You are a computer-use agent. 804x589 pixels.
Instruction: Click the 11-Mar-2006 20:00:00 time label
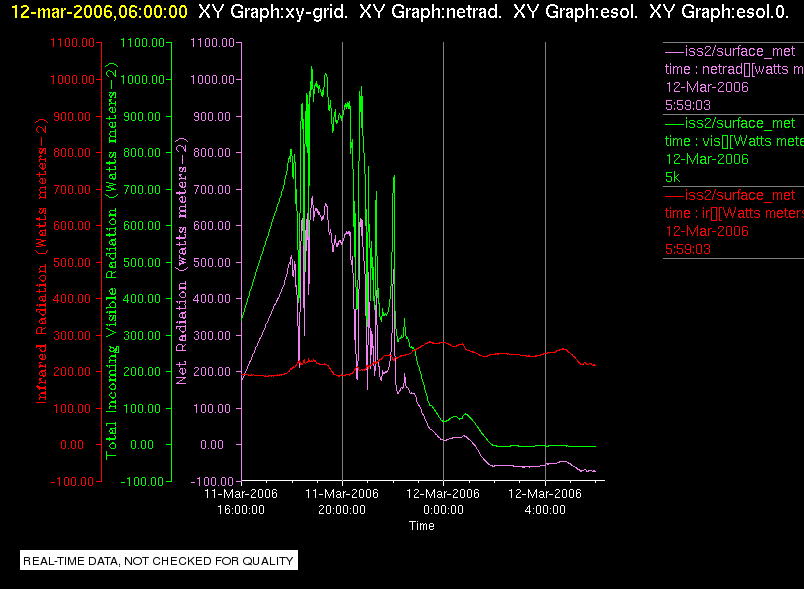pos(341,502)
